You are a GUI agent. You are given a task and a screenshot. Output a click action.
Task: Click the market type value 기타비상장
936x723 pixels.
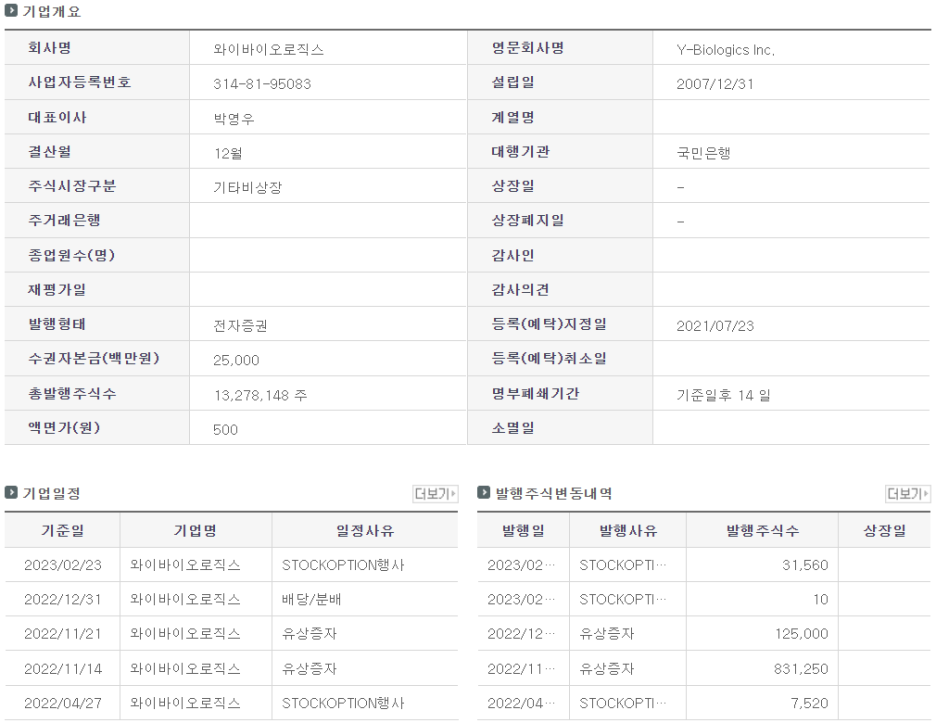pyautogui.click(x=248, y=187)
